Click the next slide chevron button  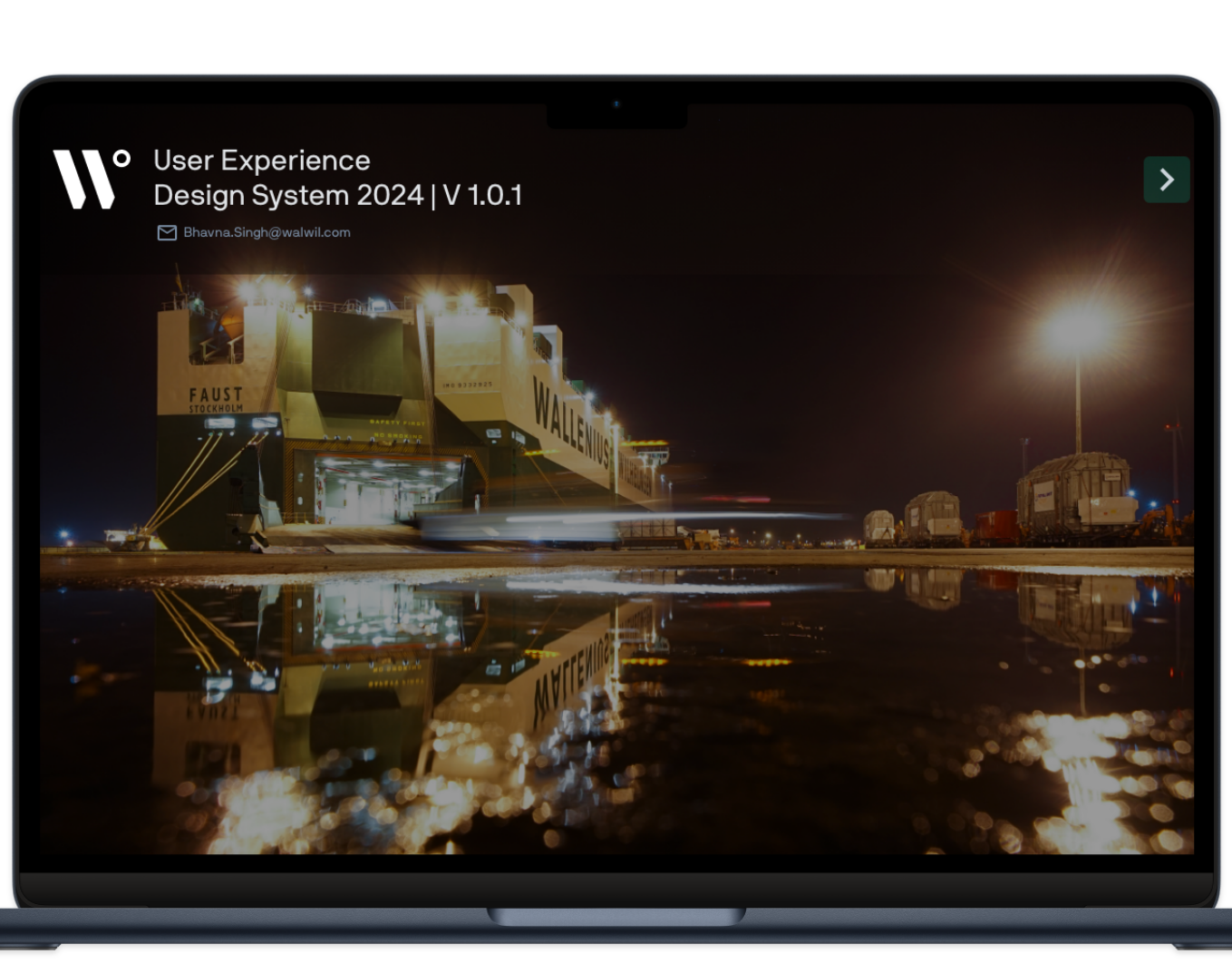pos(1166,180)
